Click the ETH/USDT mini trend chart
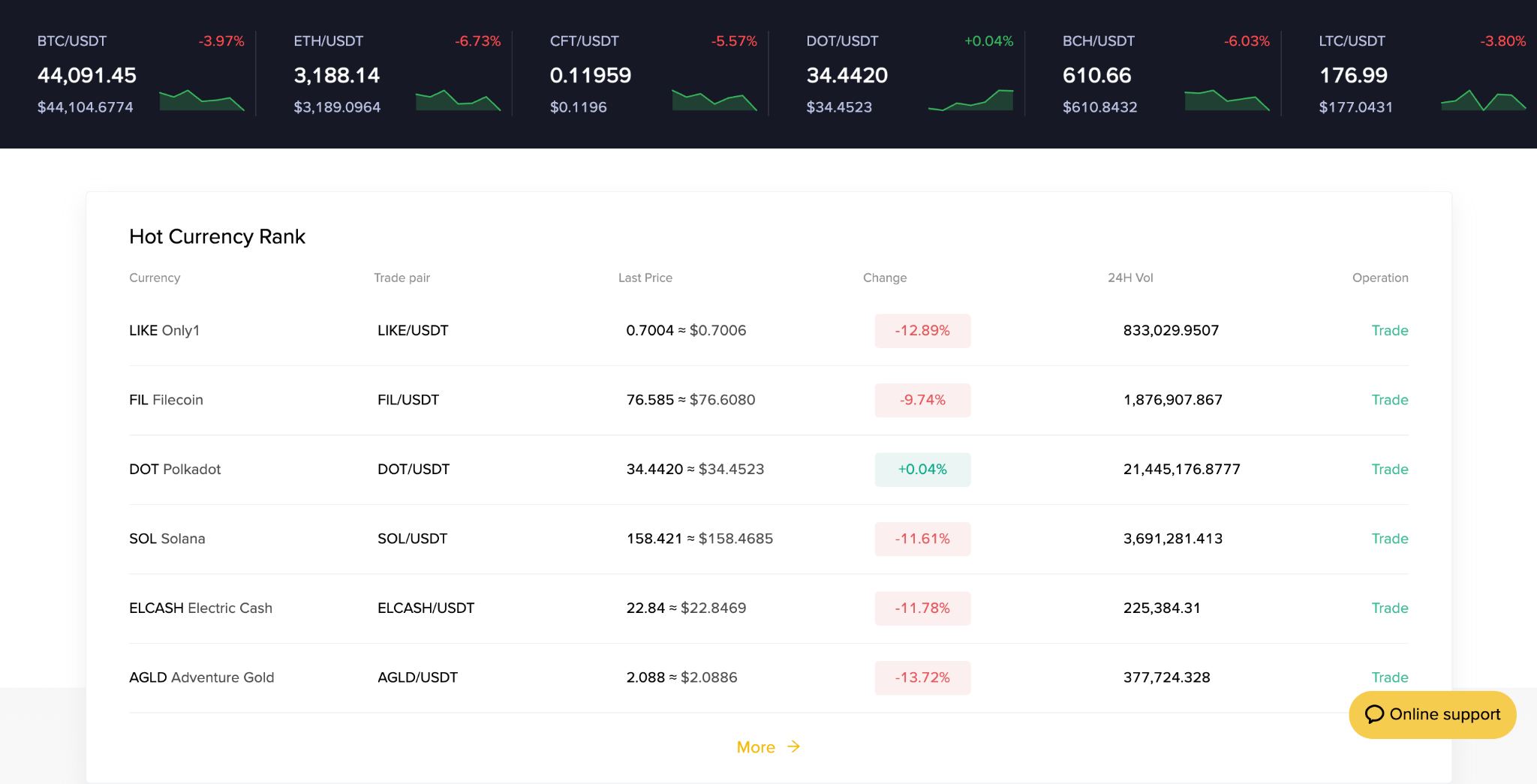Viewport: 1537px width, 784px height. [458, 99]
